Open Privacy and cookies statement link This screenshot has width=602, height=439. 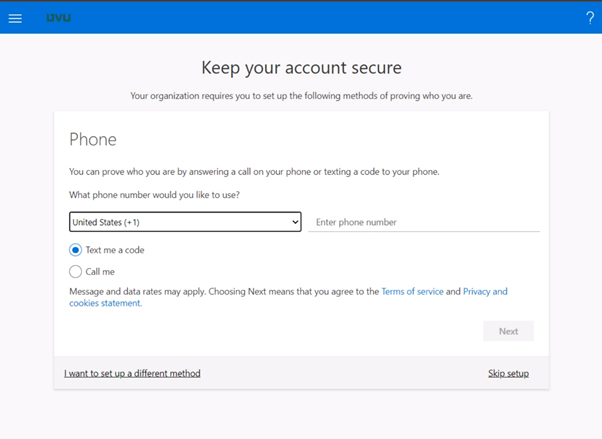tap(484, 292)
